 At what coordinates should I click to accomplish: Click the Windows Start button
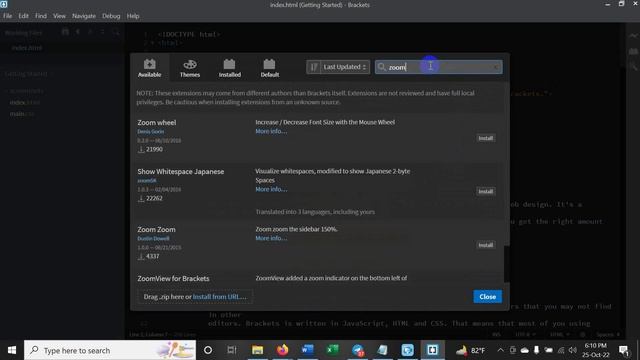[x=12, y=350]
